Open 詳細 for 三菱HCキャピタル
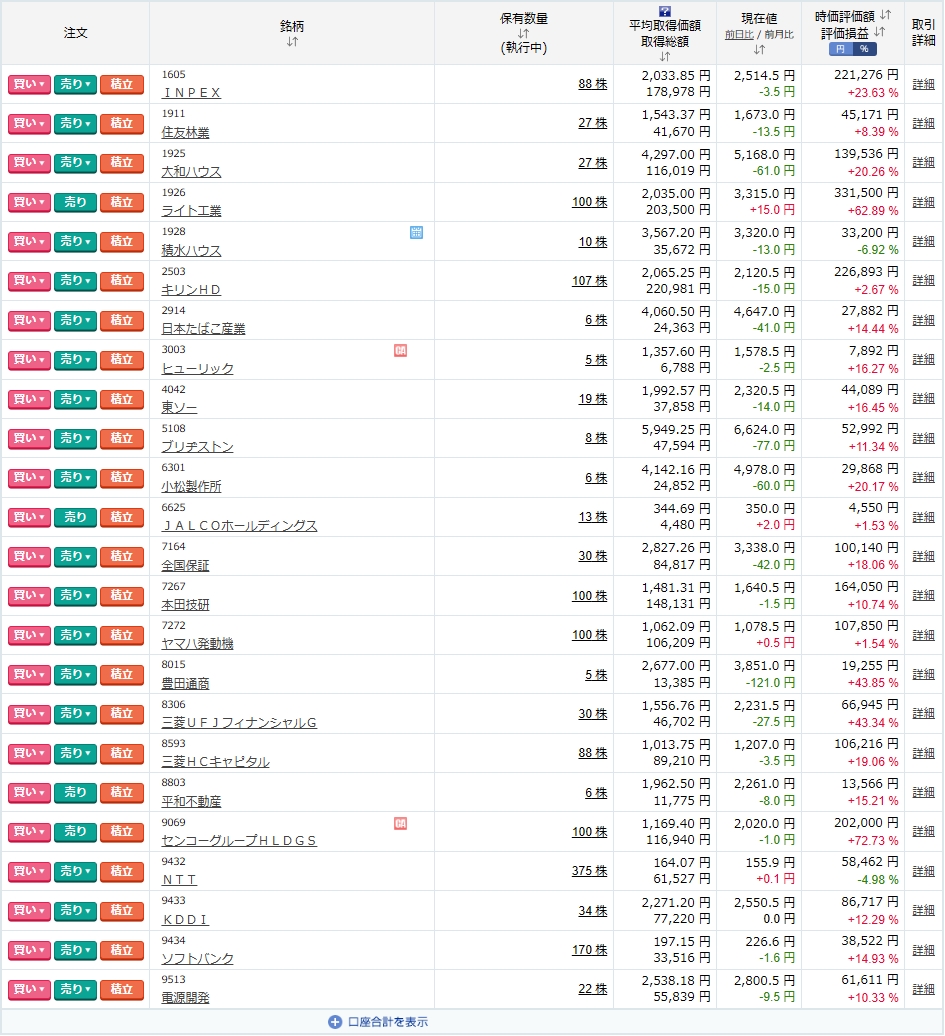 [x=923, y=753]
